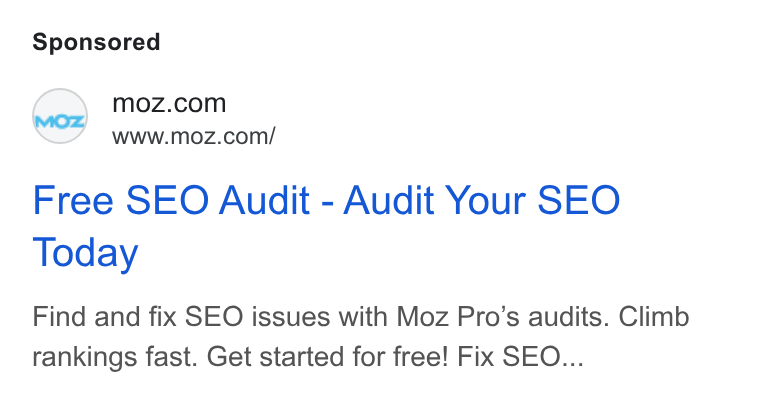Click the word Find at description start
Image resolution: width=760 pixels, height=398 pixels.
pyautogui.click(x=60, y=317)
